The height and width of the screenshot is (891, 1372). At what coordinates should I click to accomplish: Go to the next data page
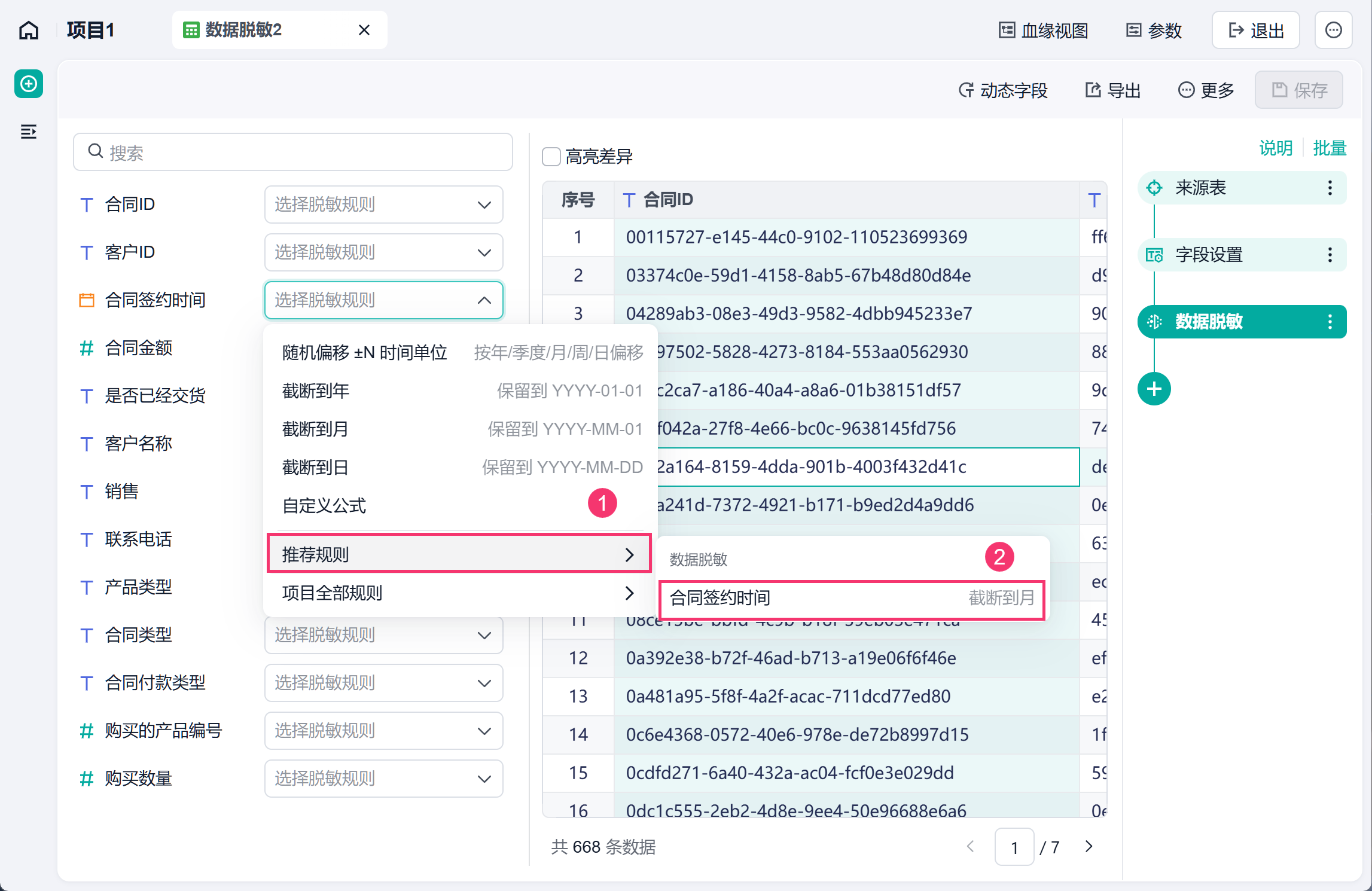[1089, 847]
